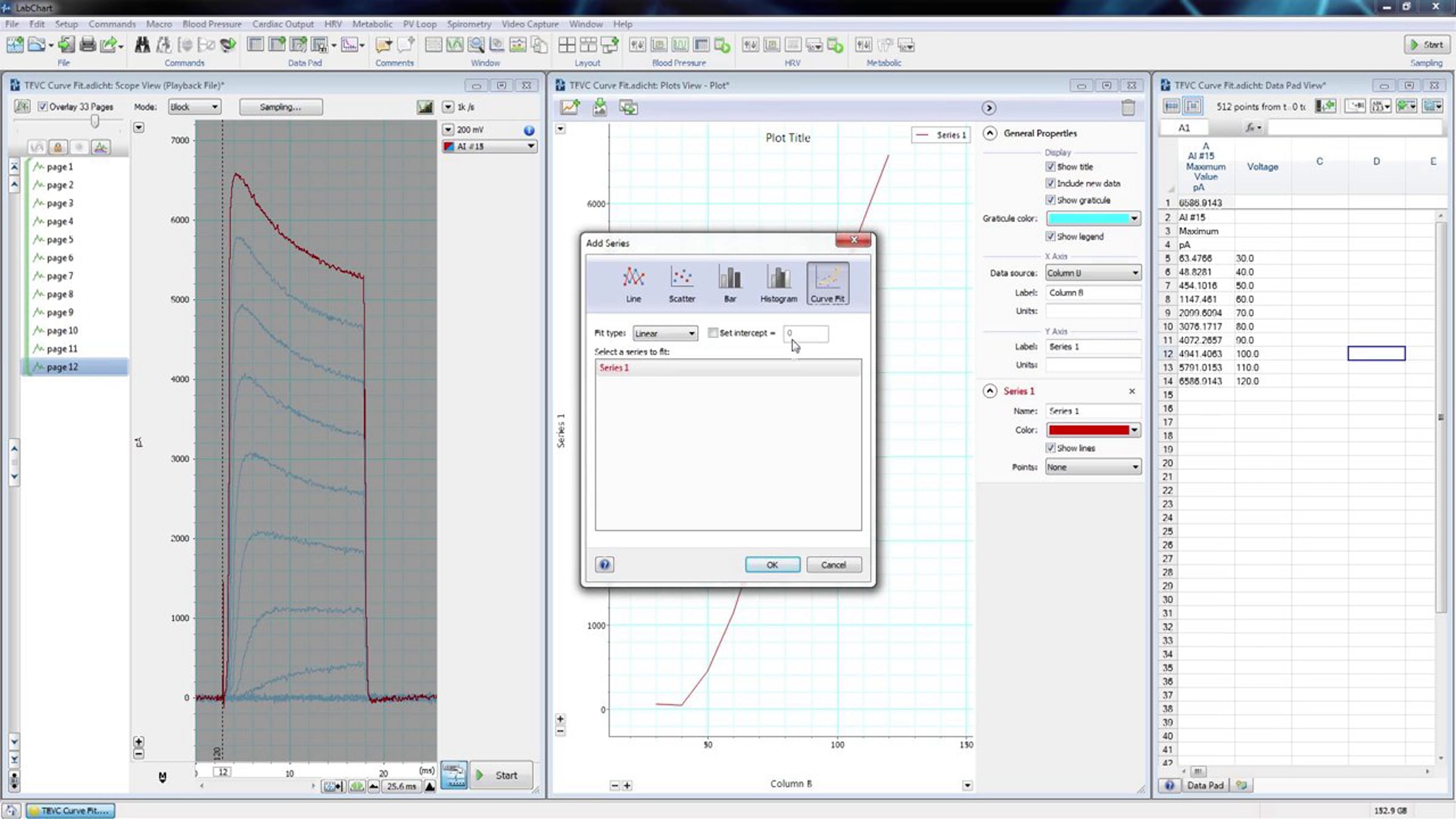Open the Series 1 red color swatch
Viewport: 1456px width, 819px height.
pos(1093,430)
